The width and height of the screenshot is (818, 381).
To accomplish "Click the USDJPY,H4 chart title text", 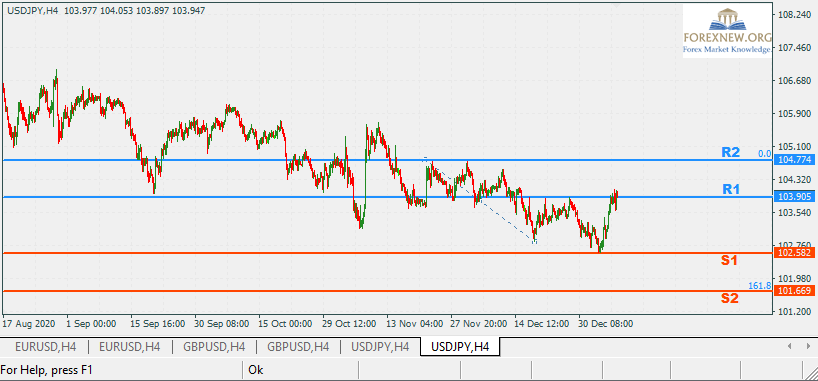I will coord(33,10).
